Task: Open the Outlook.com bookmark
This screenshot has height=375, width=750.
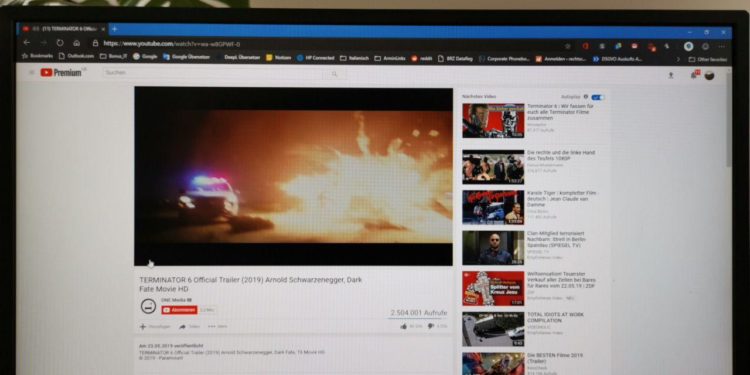Action: point(77,56)
